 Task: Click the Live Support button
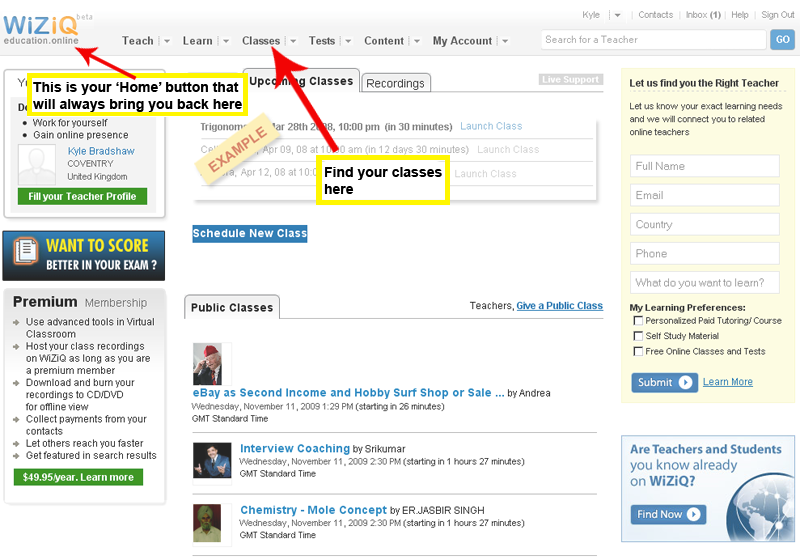tap(570, 80)
